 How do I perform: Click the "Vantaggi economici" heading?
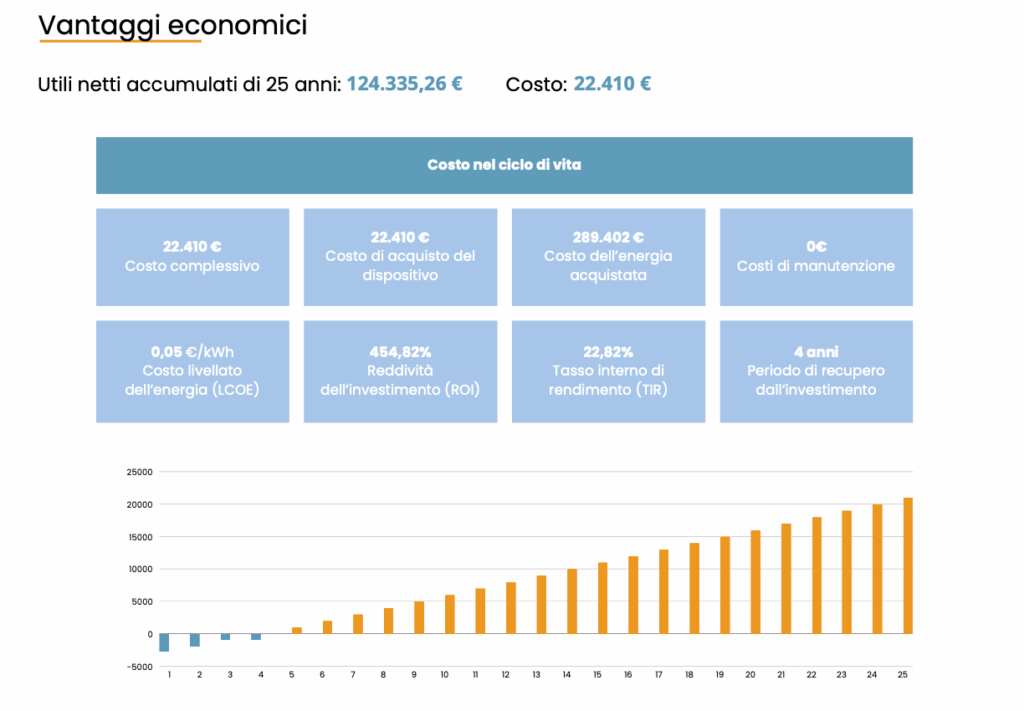[x=172, y=26]
